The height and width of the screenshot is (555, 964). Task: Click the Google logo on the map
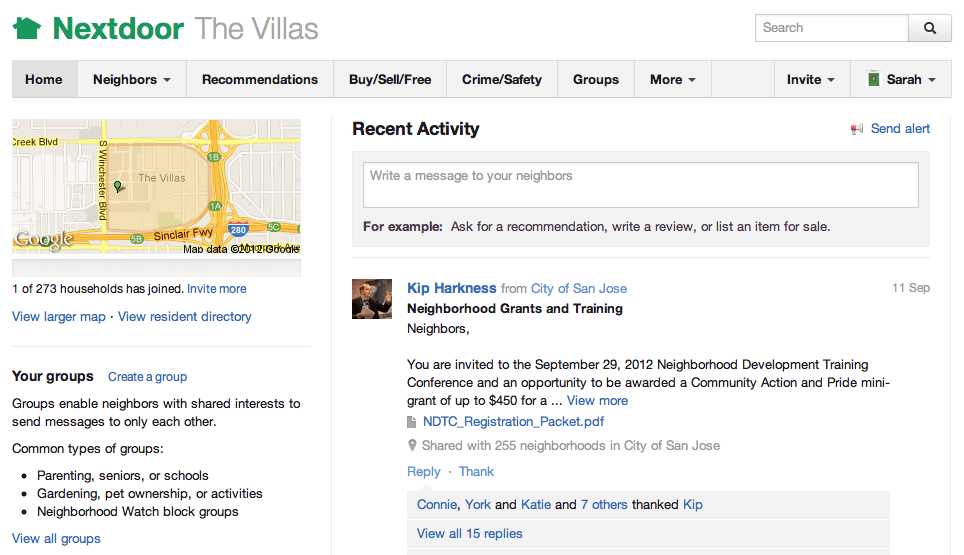44,240
